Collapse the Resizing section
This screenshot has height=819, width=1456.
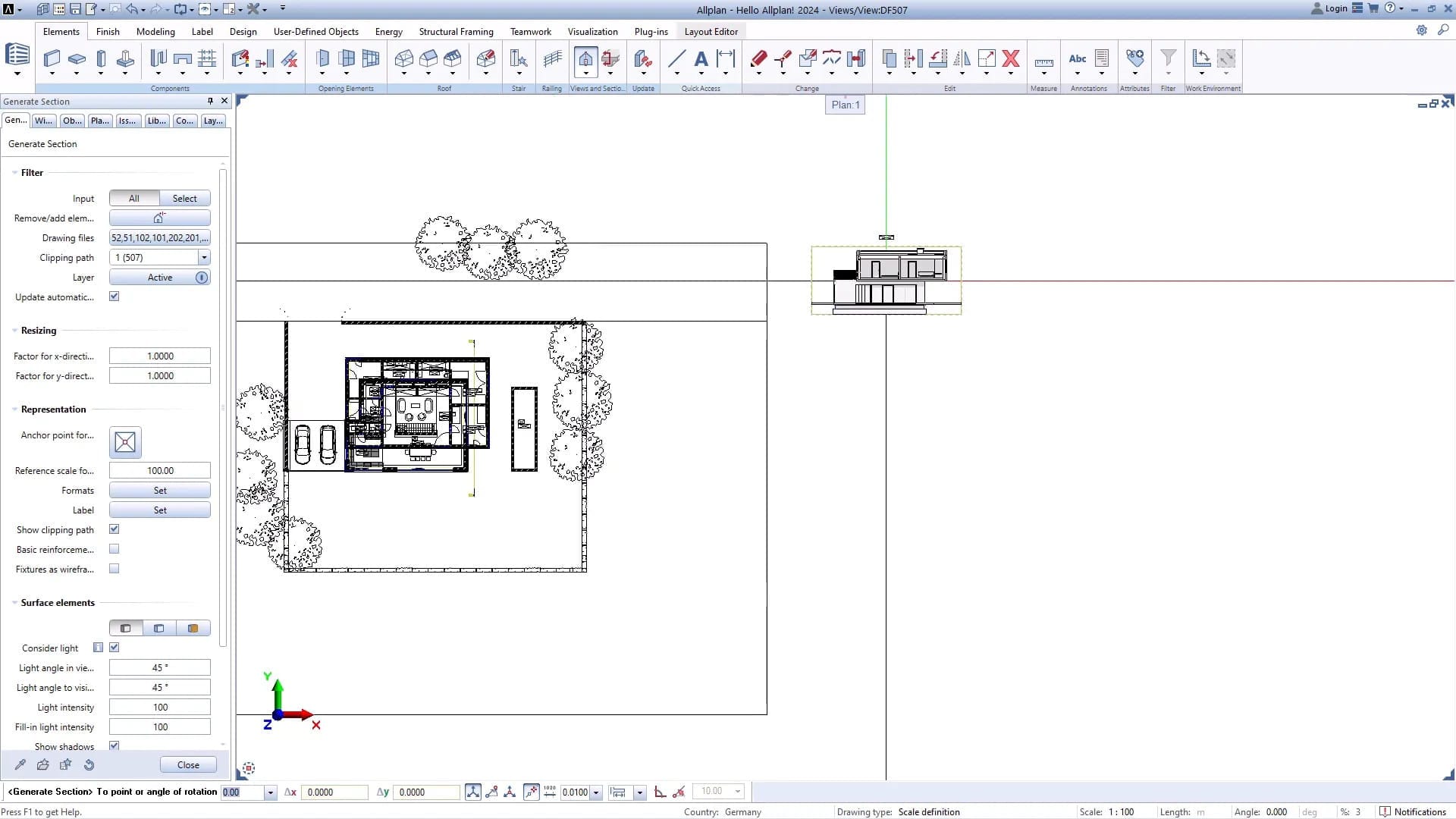[15, 331]
